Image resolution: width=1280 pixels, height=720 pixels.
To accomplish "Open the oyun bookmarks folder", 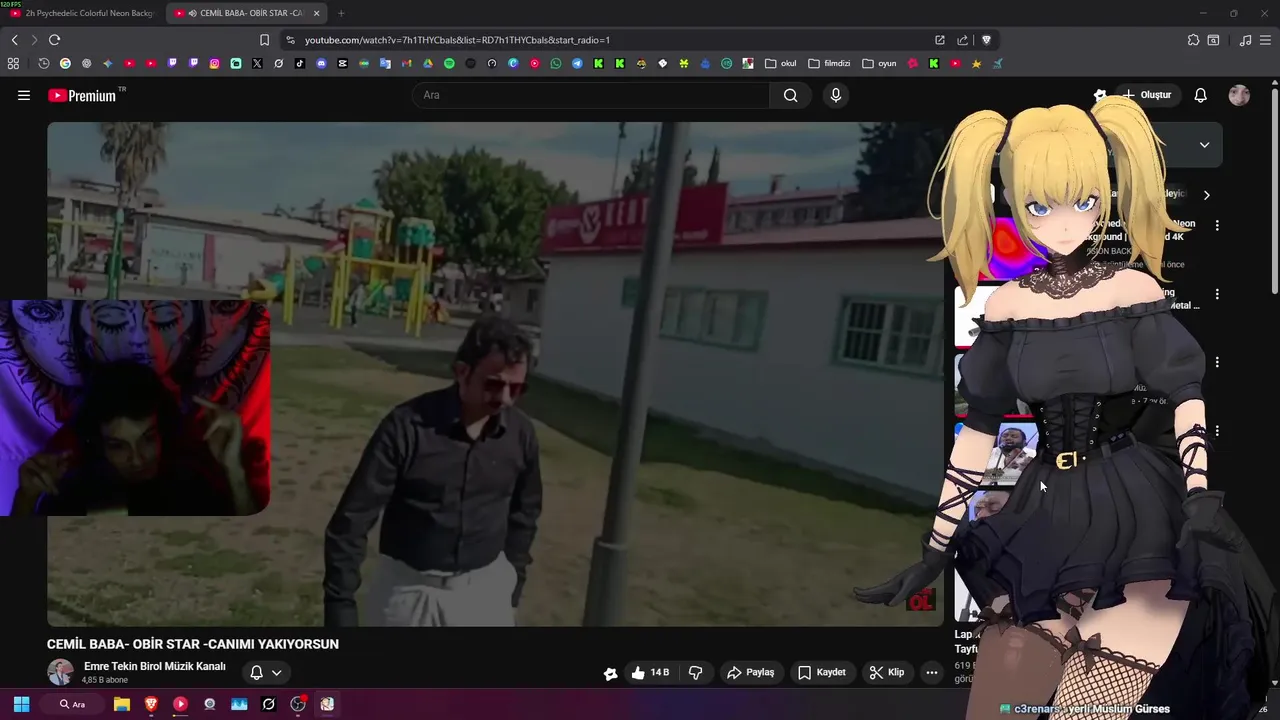I will coord(879,63).
